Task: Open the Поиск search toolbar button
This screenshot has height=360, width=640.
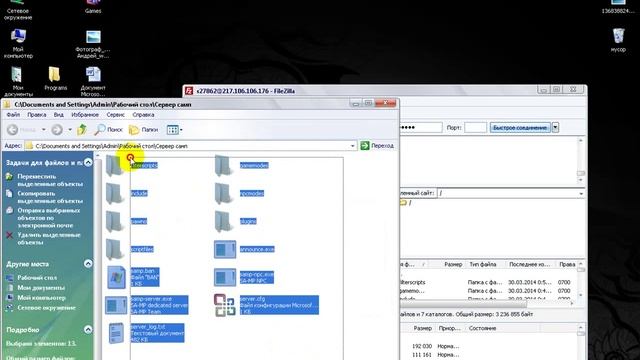Action: point(108,130)
